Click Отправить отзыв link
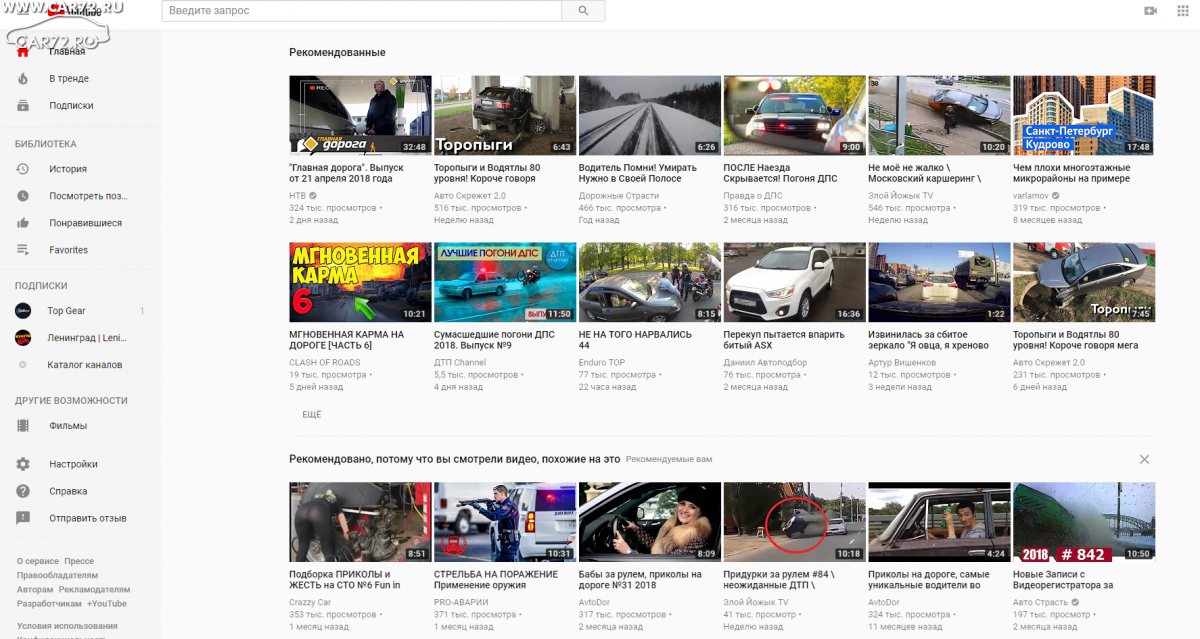The width and height of the screenshot is (1200, 639). tap(88, 518)
